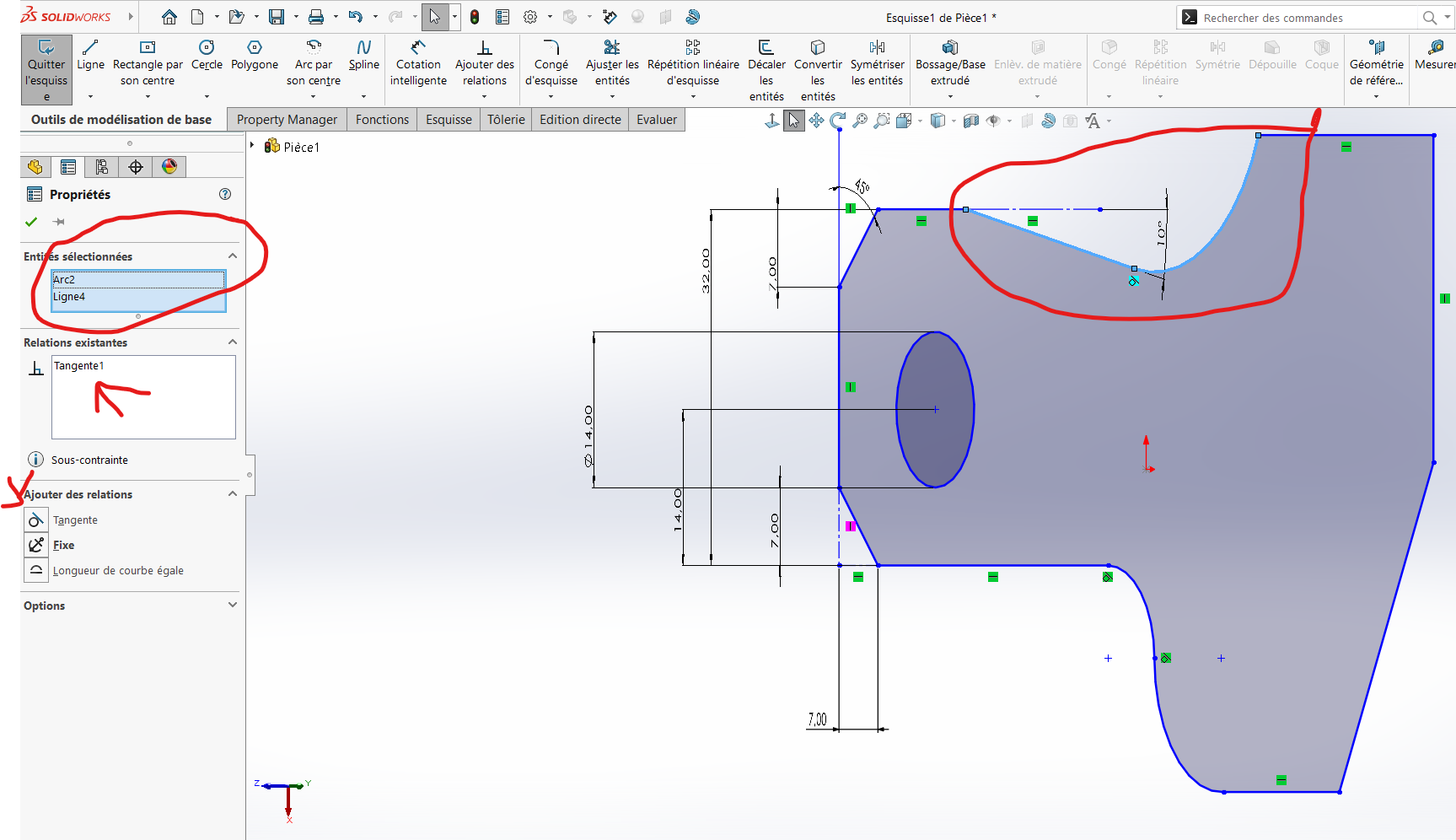This screenshot has height=840, width=1456.
Task: Expand the Pièce1 tree node
Action: [252, 146]
